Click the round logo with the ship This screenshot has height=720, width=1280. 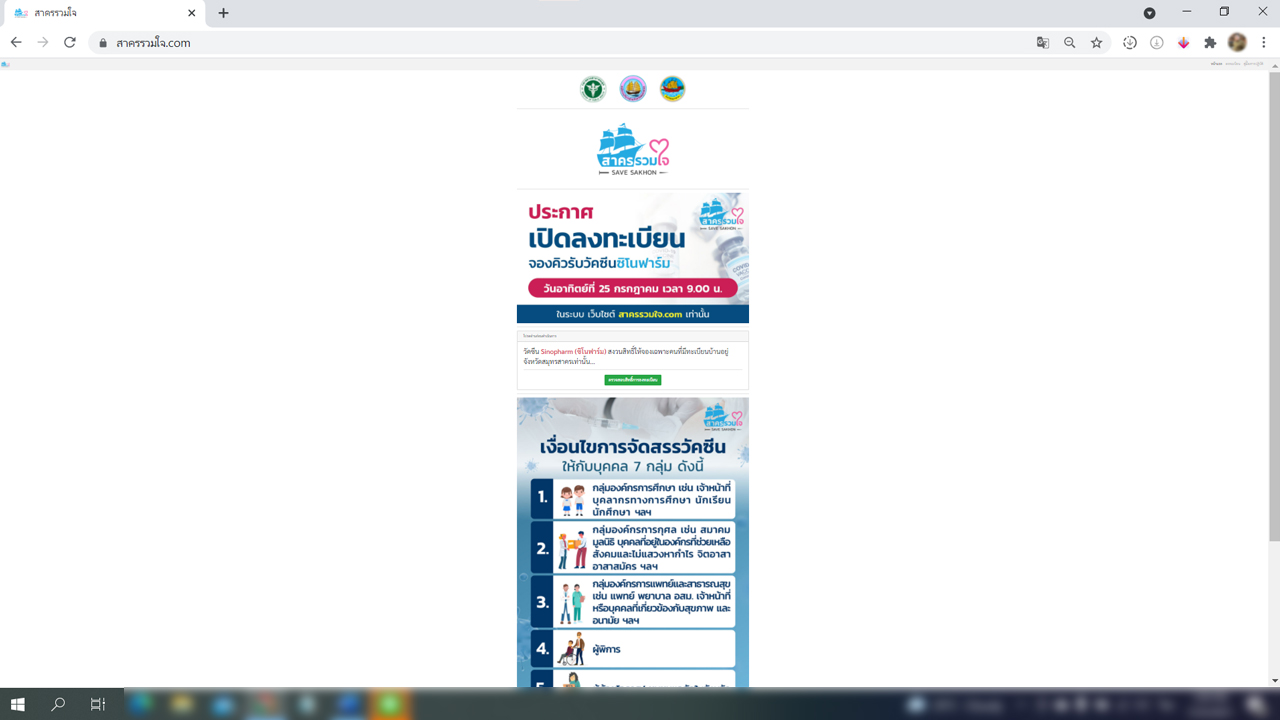click(672, 89)
